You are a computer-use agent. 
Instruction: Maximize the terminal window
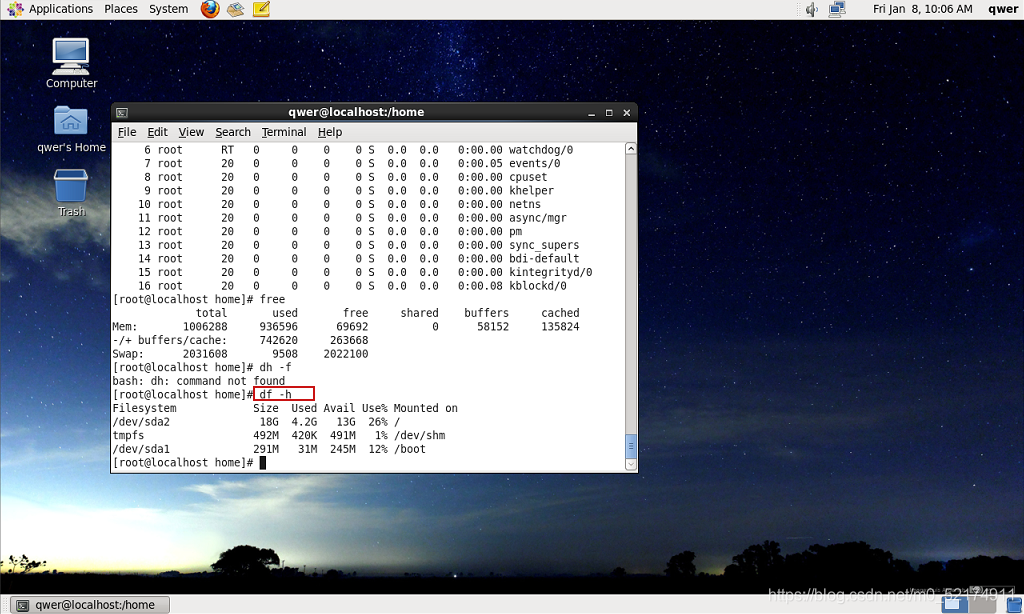tap(609, 113)
